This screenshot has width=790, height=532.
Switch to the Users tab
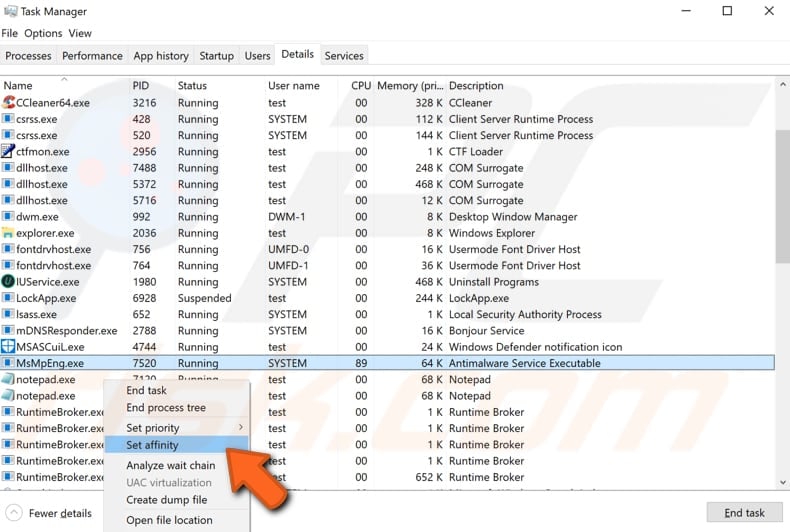(257, 56)
